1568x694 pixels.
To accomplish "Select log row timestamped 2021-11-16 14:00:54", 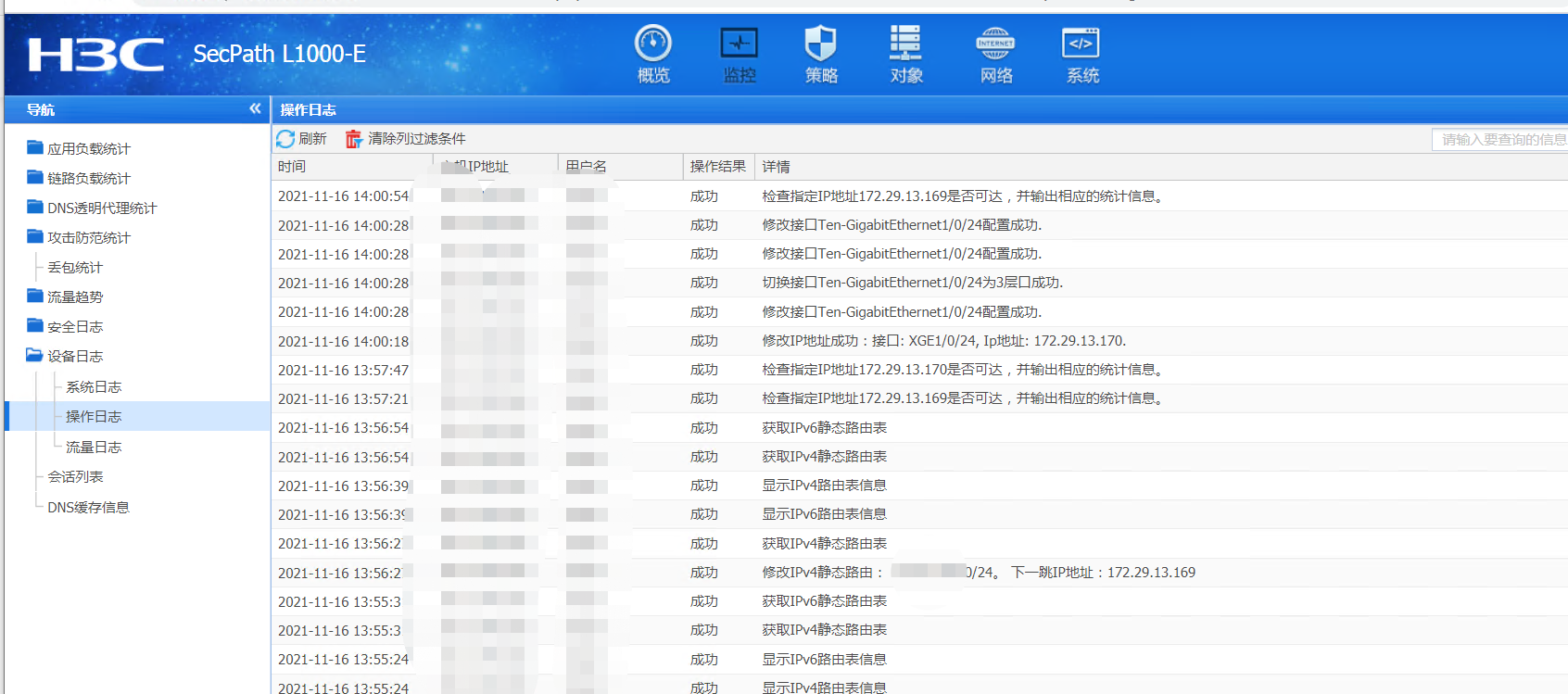I will pos(919,196).
